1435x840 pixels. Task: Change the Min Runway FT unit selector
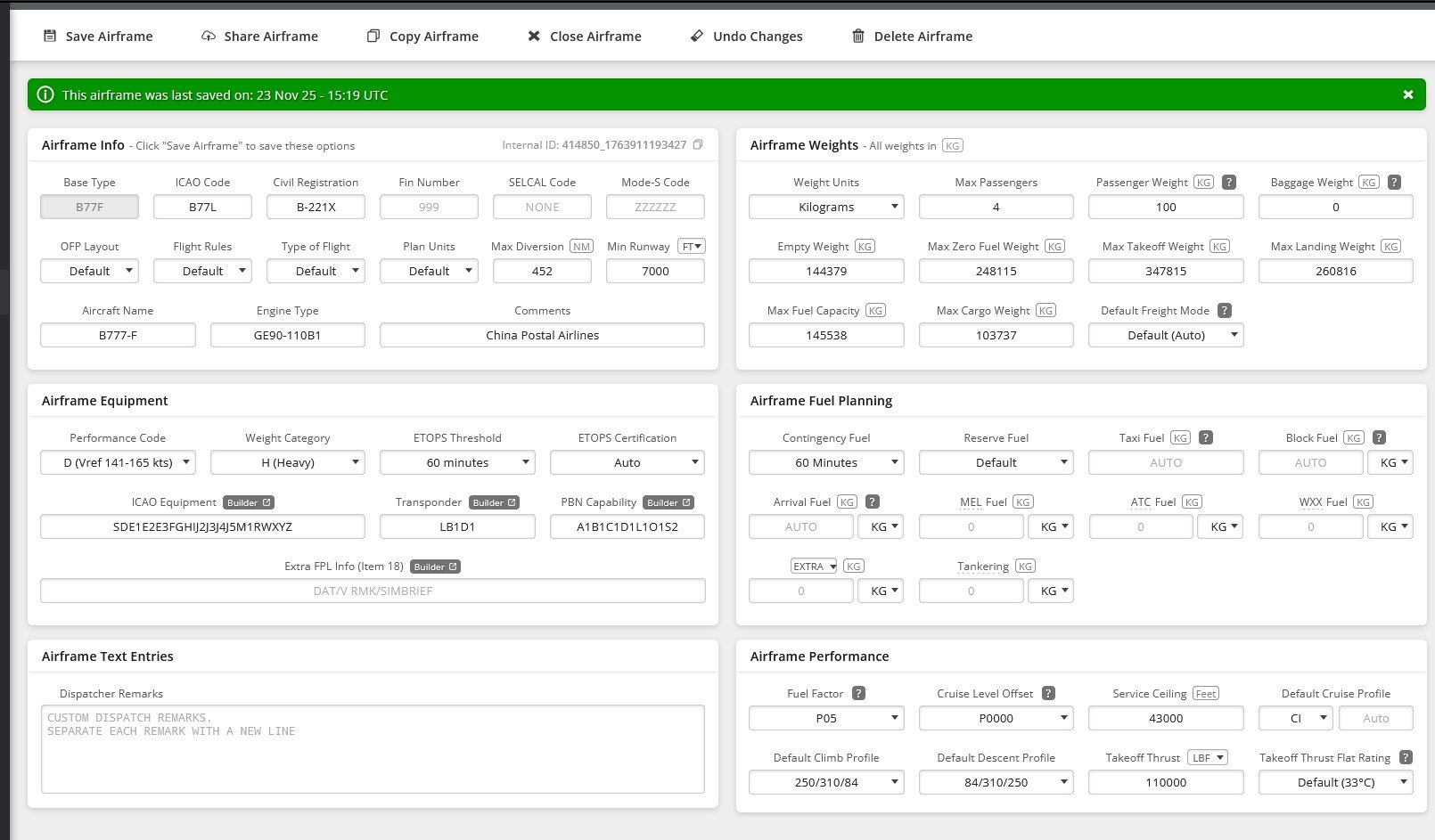click(x=692, y=247)
